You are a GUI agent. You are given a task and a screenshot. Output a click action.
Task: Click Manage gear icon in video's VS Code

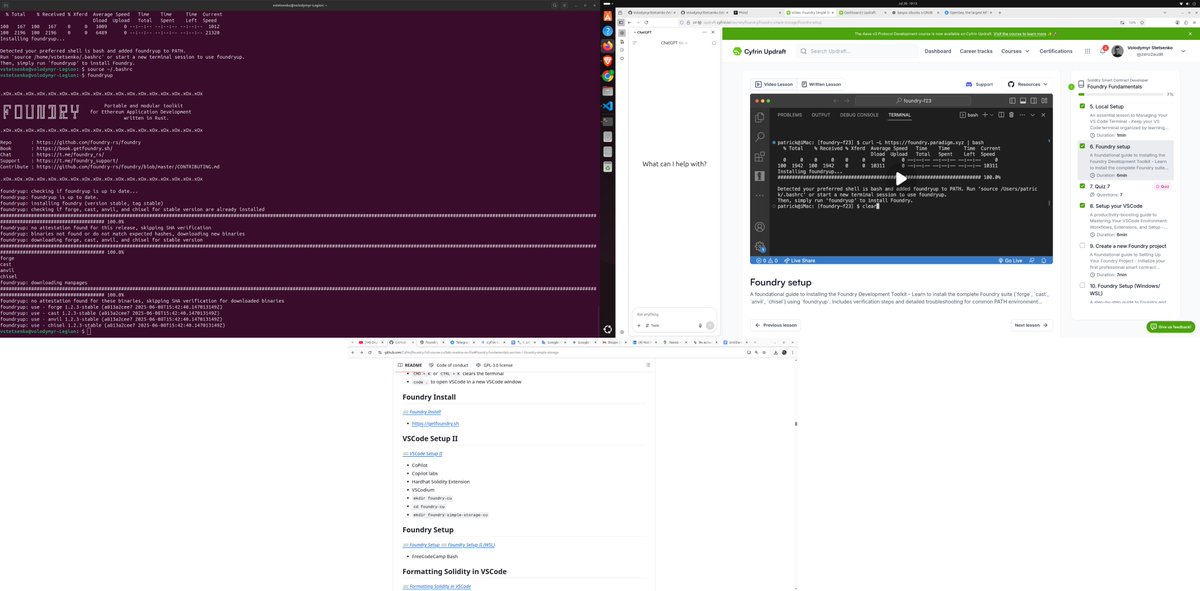point(760,245)
